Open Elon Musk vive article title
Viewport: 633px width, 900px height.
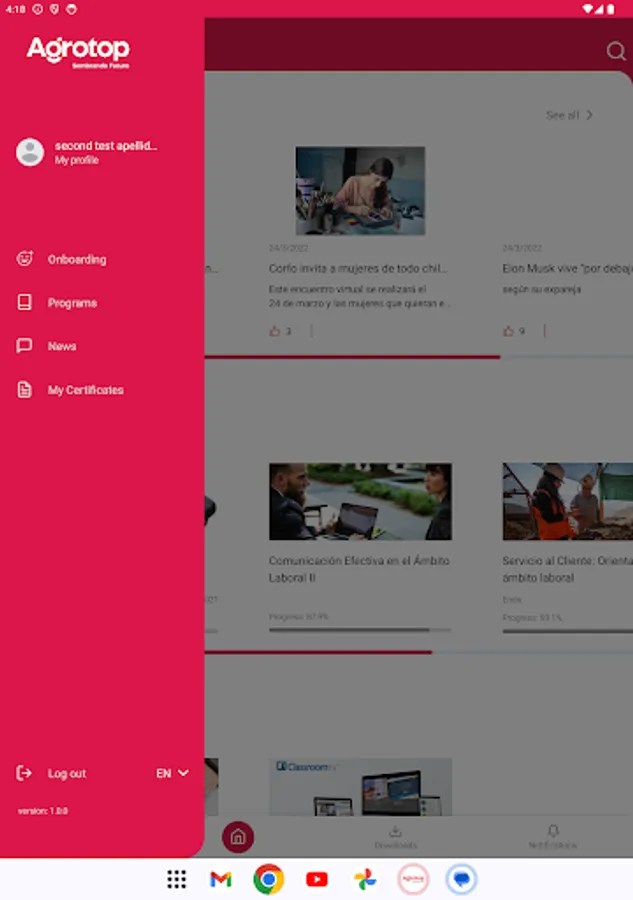coord(567,268)
